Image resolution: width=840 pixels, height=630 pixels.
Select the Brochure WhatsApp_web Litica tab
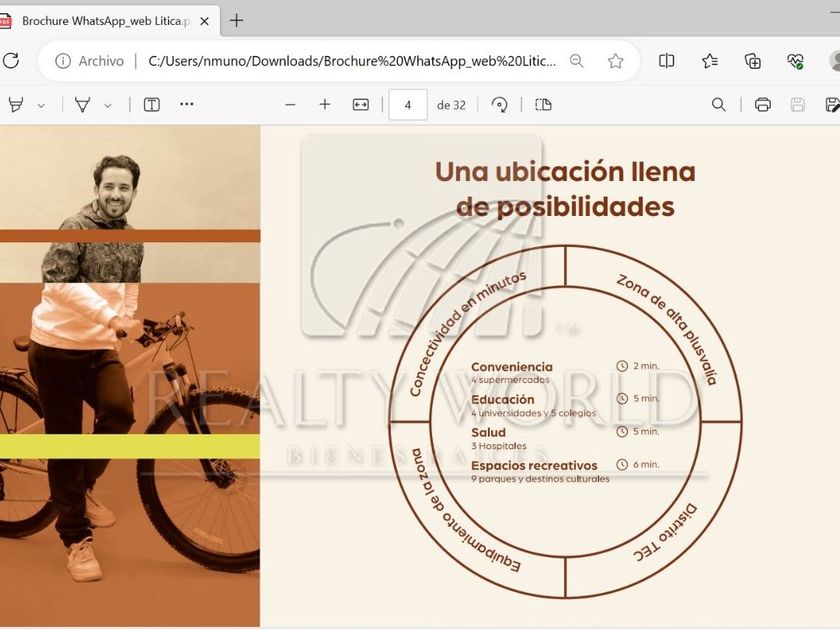pos(100,20)
